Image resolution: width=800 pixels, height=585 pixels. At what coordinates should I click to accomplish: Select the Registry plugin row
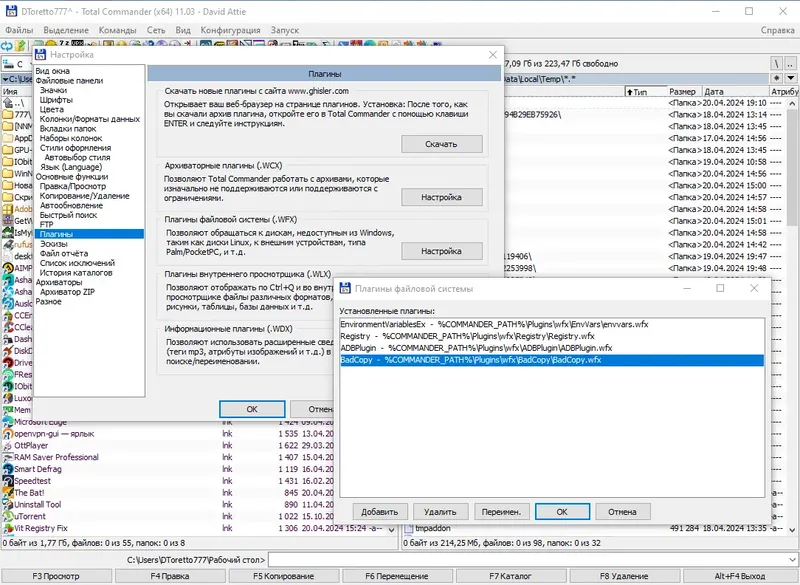(552, 336)
